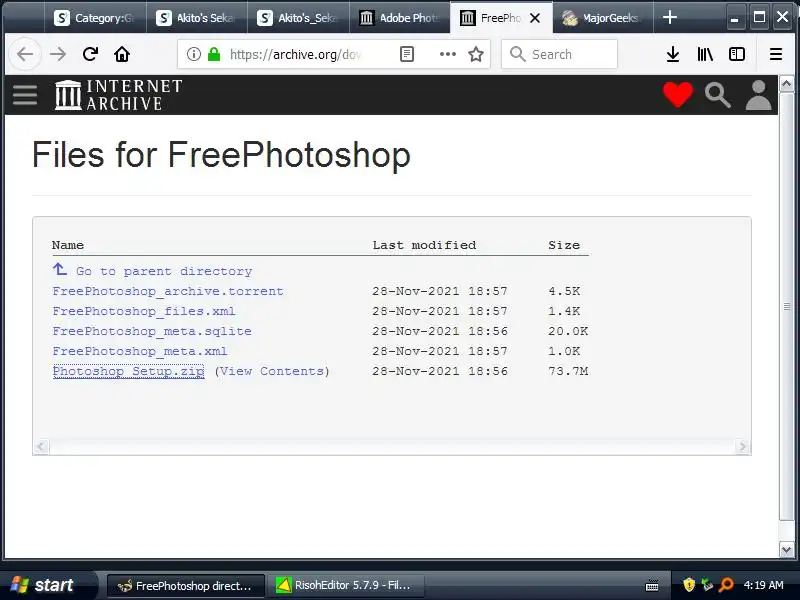Click the 73.7M size value
The height and width of the screenshot is (600, 800).
coord(568,371)
